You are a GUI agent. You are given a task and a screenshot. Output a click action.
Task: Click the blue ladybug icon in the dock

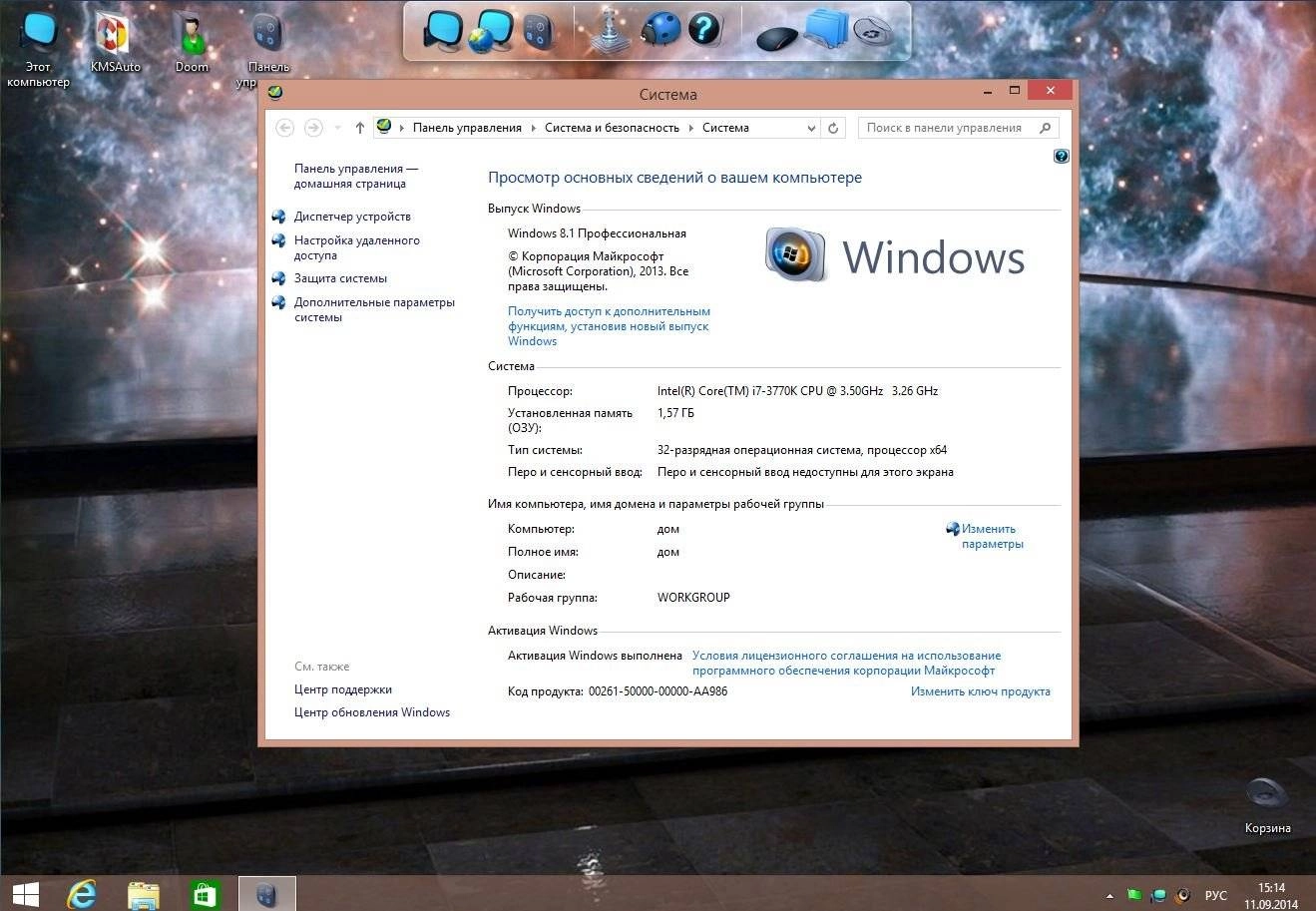click(x=658, y=29)
